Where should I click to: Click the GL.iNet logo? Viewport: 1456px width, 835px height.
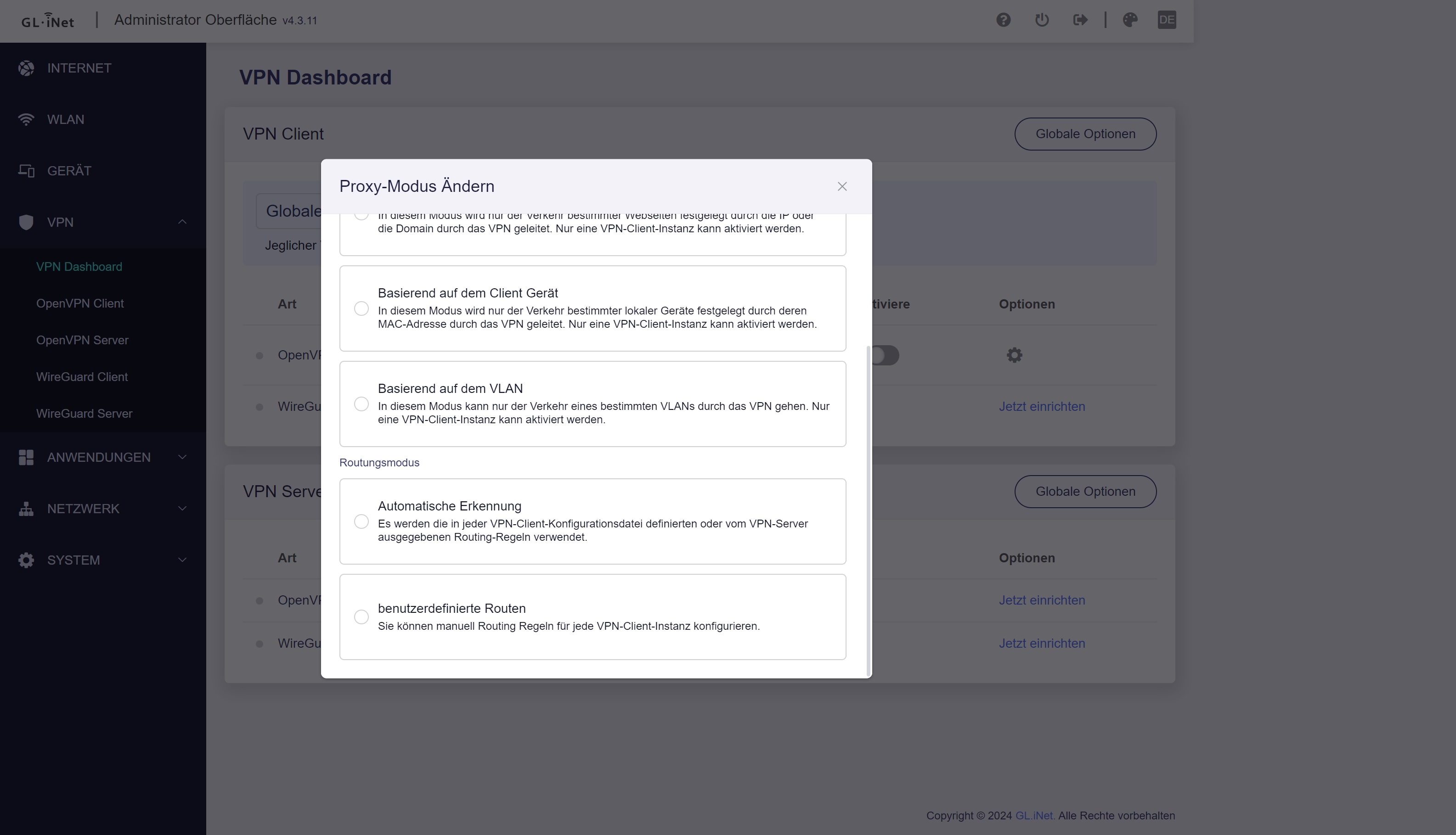point(48,21)
